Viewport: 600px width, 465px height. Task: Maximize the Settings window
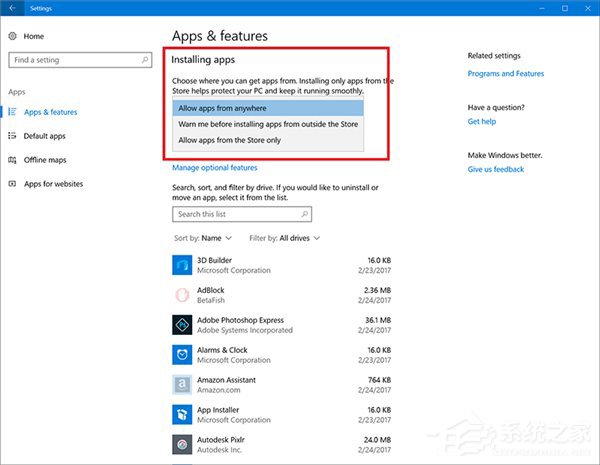click(565, 8)
